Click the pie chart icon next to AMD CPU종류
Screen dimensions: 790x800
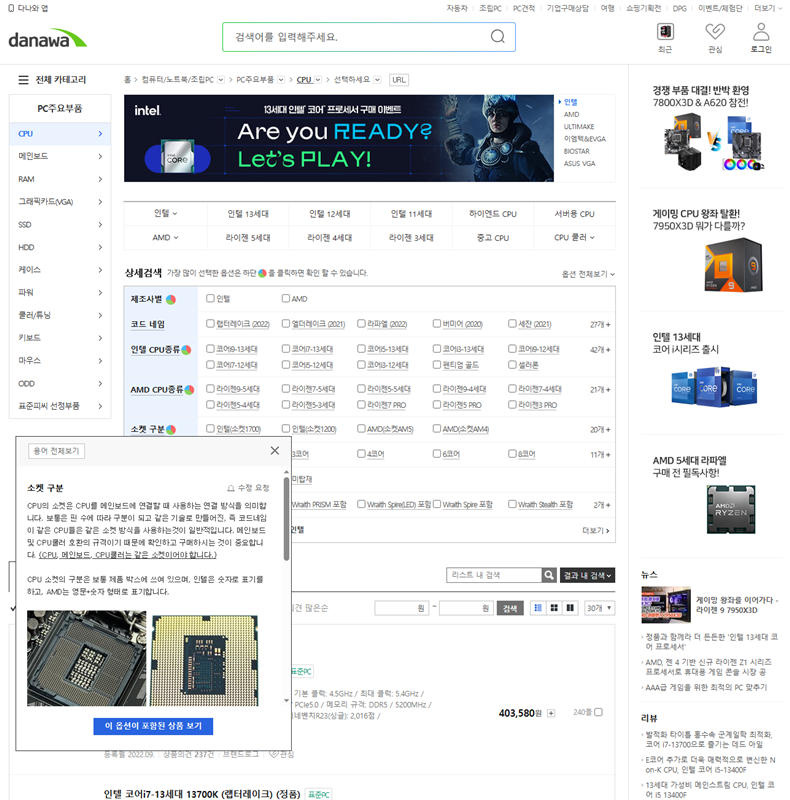(x=189, y=390)
